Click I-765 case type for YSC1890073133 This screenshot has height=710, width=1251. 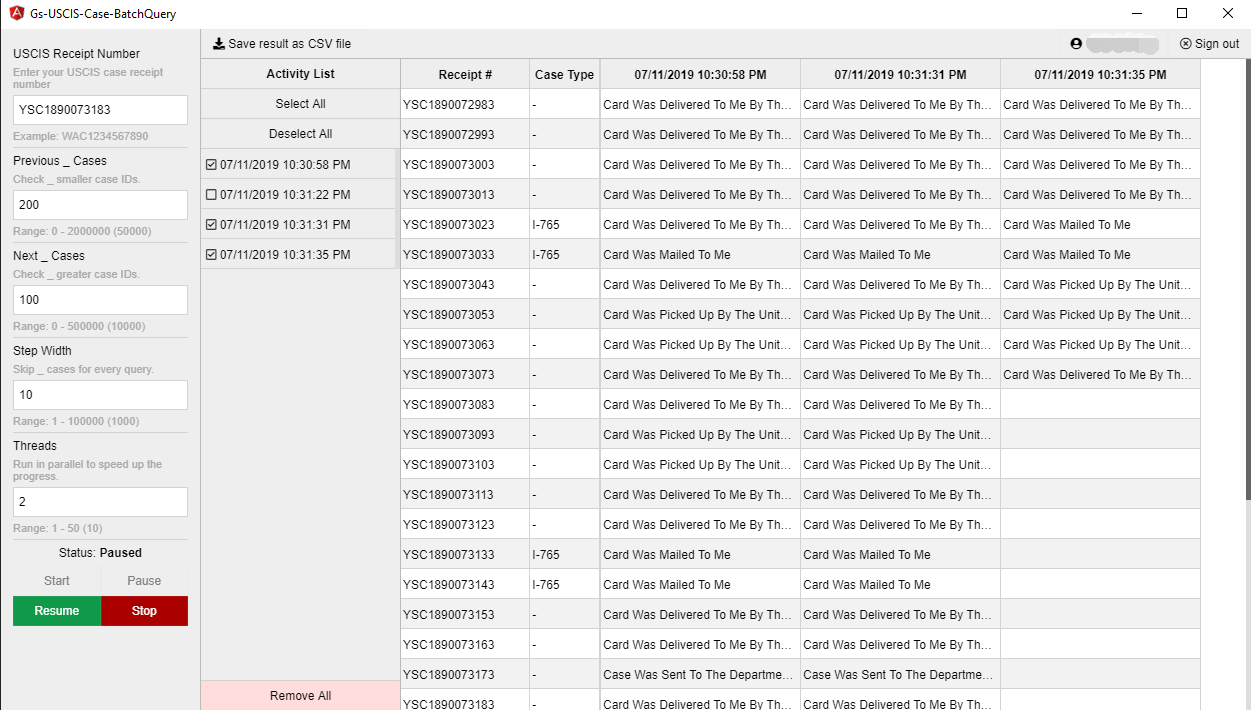(565, 555)
